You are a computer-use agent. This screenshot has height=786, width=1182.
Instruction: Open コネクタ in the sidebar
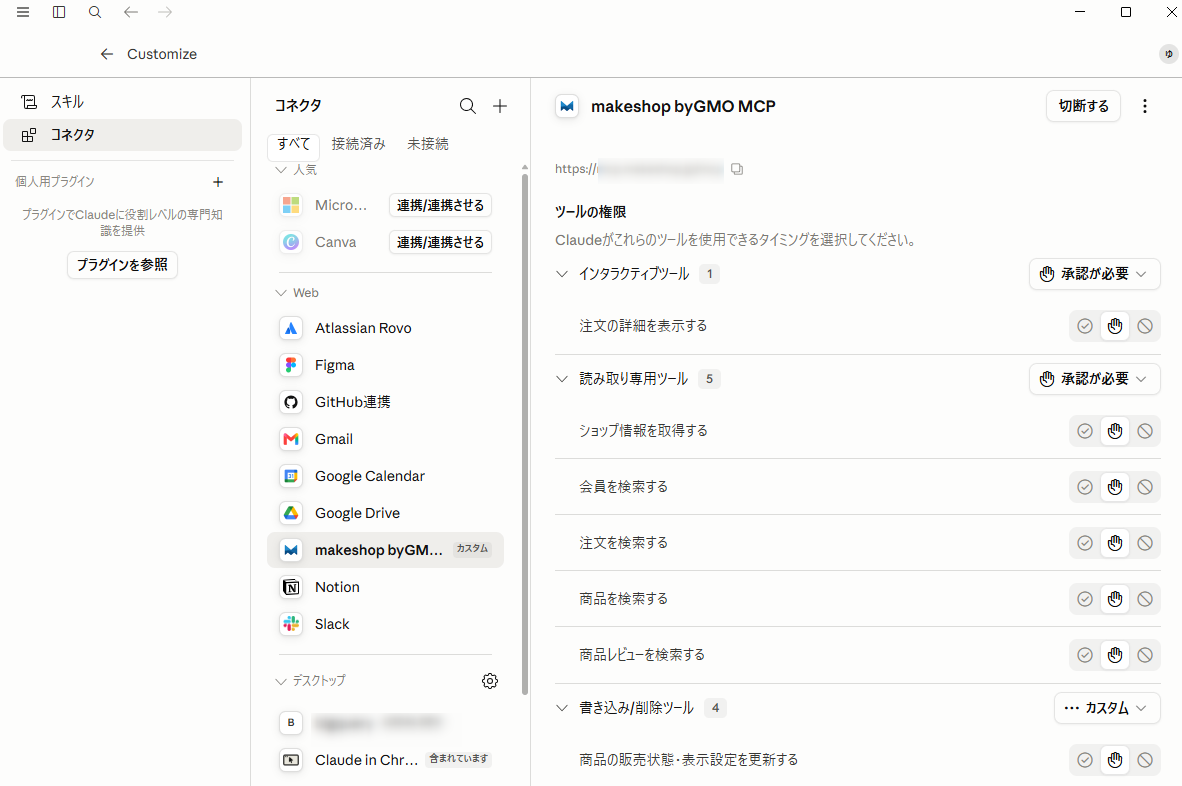tap(123, 135)
